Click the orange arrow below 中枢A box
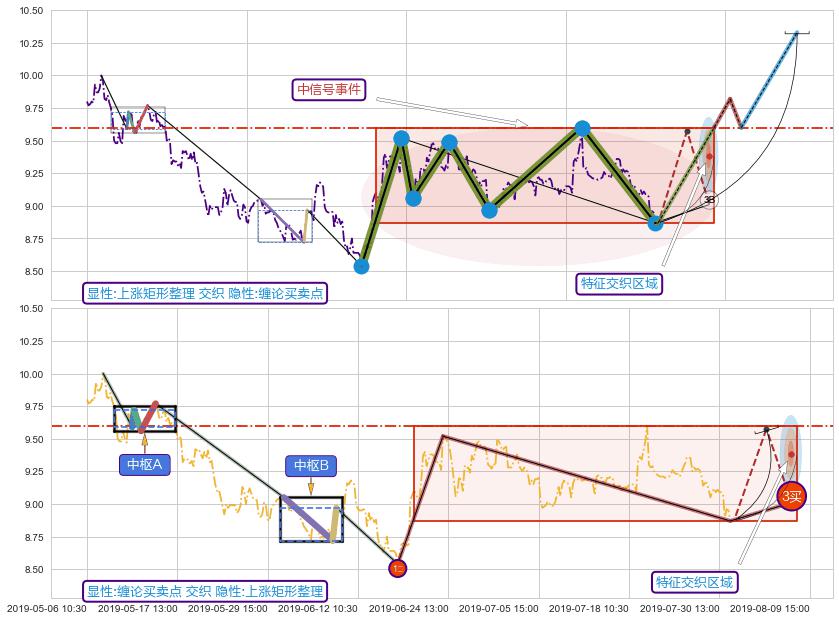This screenshot has width=839, height=621. click(x=145, y=441)
